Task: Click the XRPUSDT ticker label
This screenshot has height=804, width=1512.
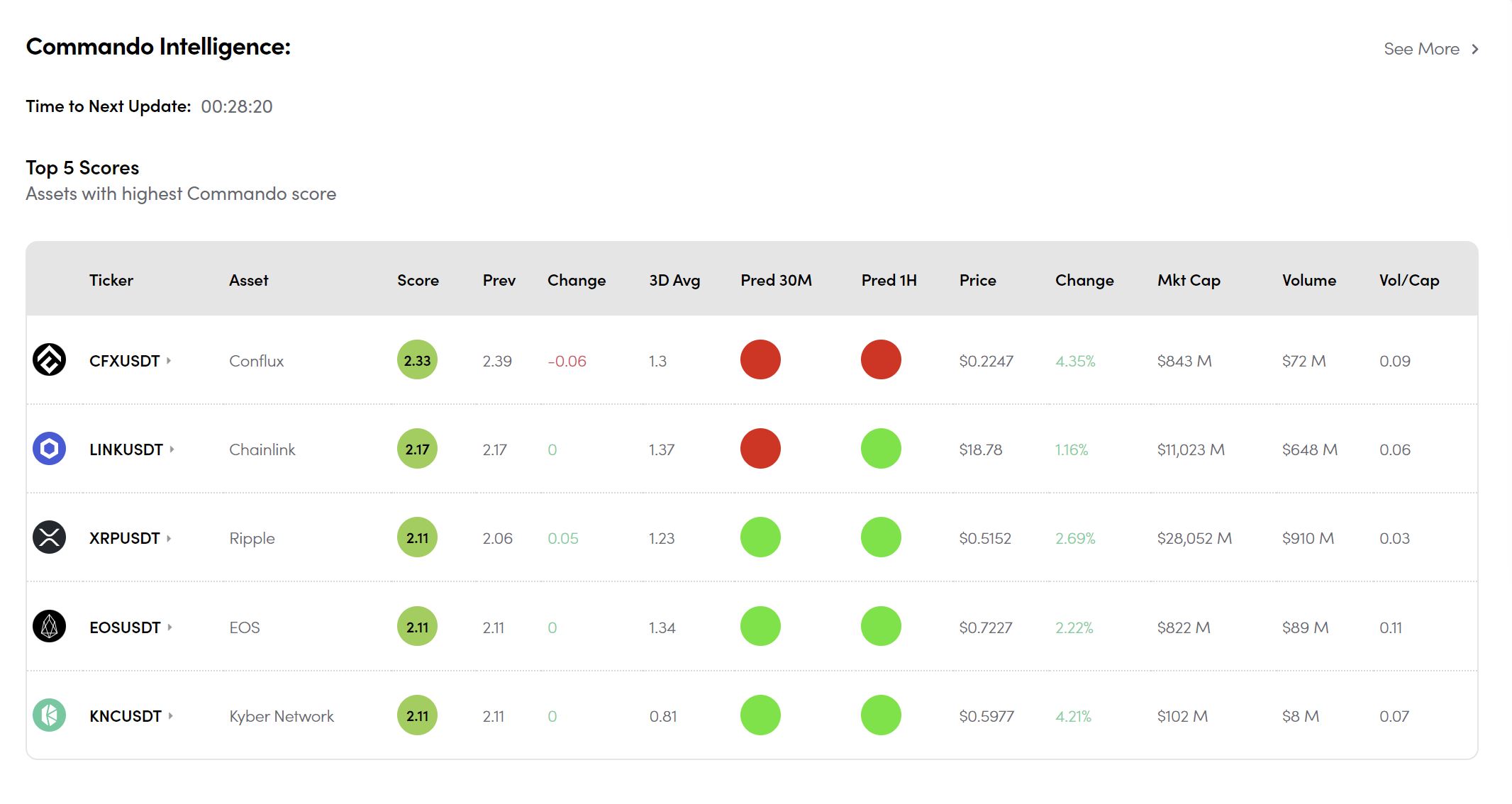Action: (x=124, y=538)
